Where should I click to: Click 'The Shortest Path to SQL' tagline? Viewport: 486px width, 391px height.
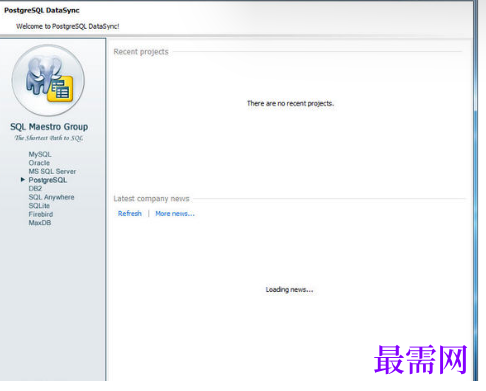point(49,138)
